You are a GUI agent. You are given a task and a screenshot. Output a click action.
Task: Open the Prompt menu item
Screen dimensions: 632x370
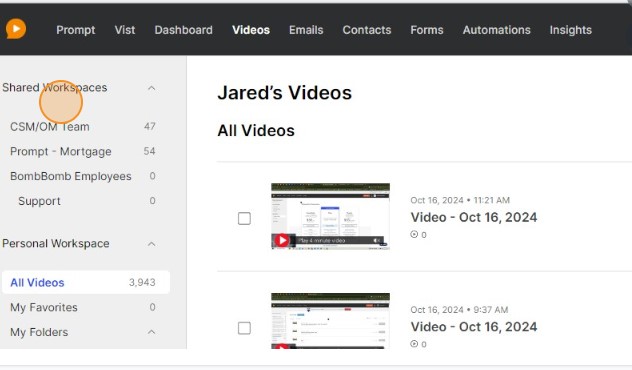coord(76,30)
